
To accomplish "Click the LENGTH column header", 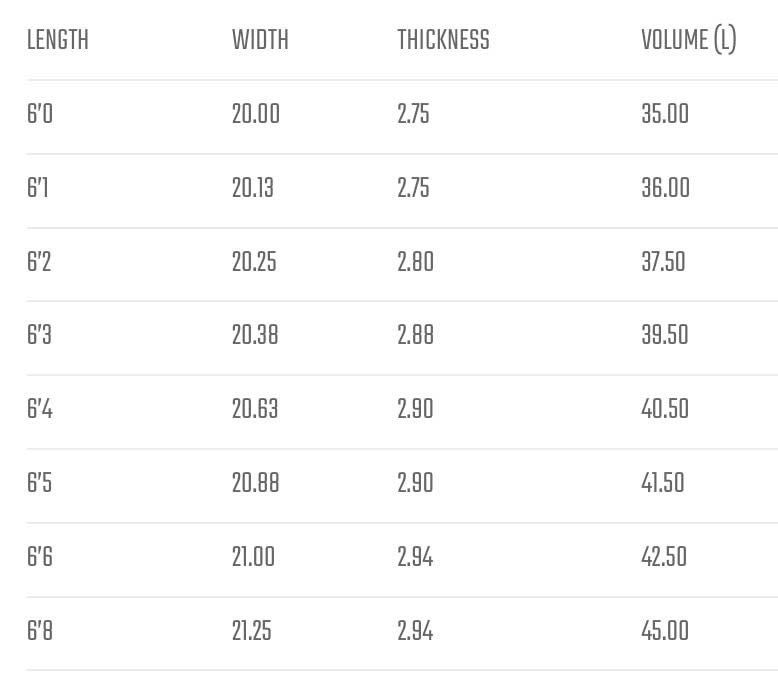I will 58,40.
